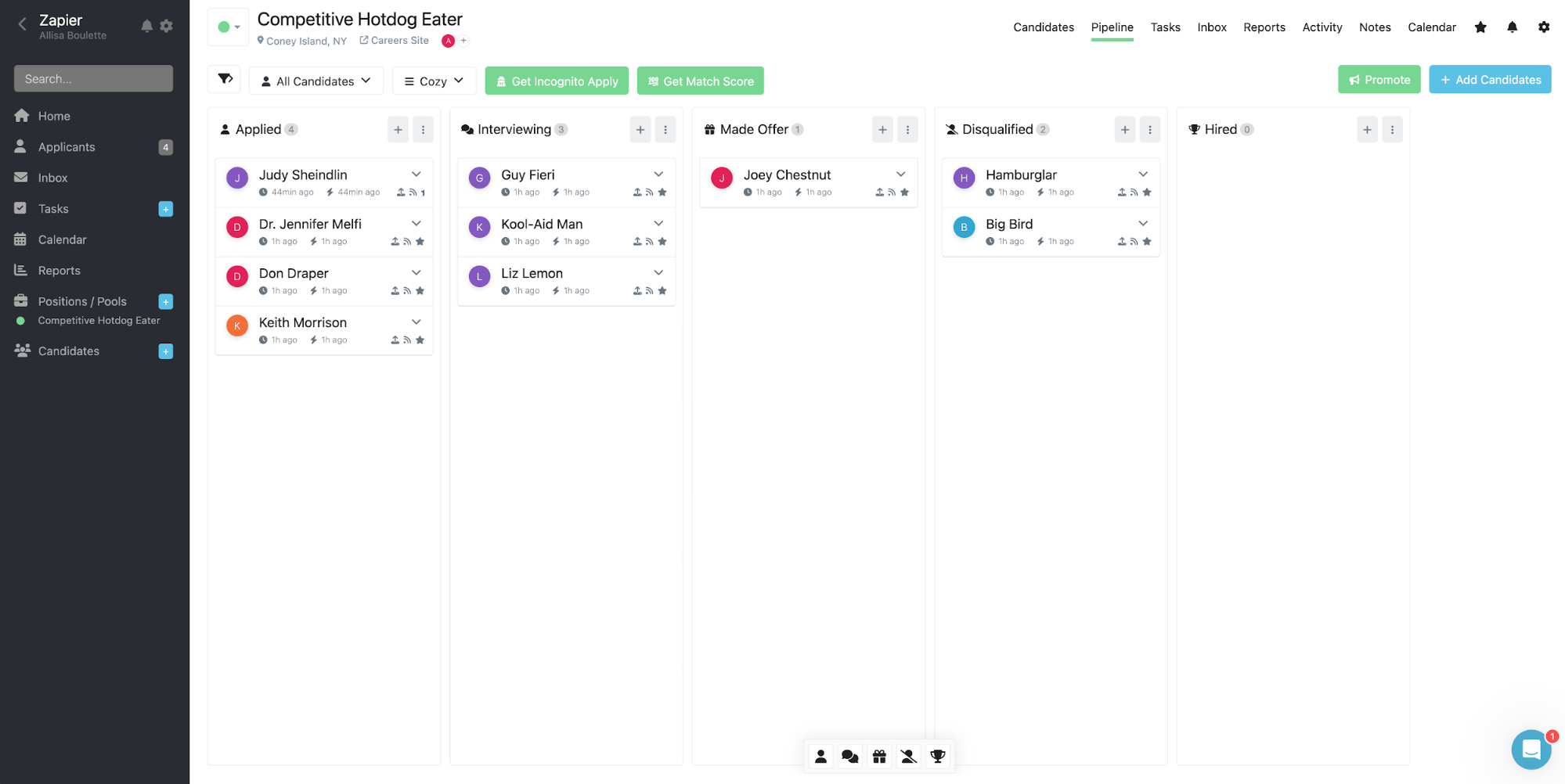Toggle the rating star on Hamburglar's card
The image size is (1565, 784).
1147,192
